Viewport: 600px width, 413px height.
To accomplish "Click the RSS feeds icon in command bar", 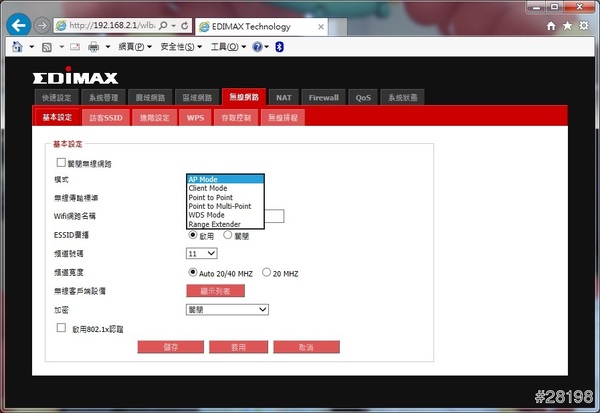I will pos(47,47).
